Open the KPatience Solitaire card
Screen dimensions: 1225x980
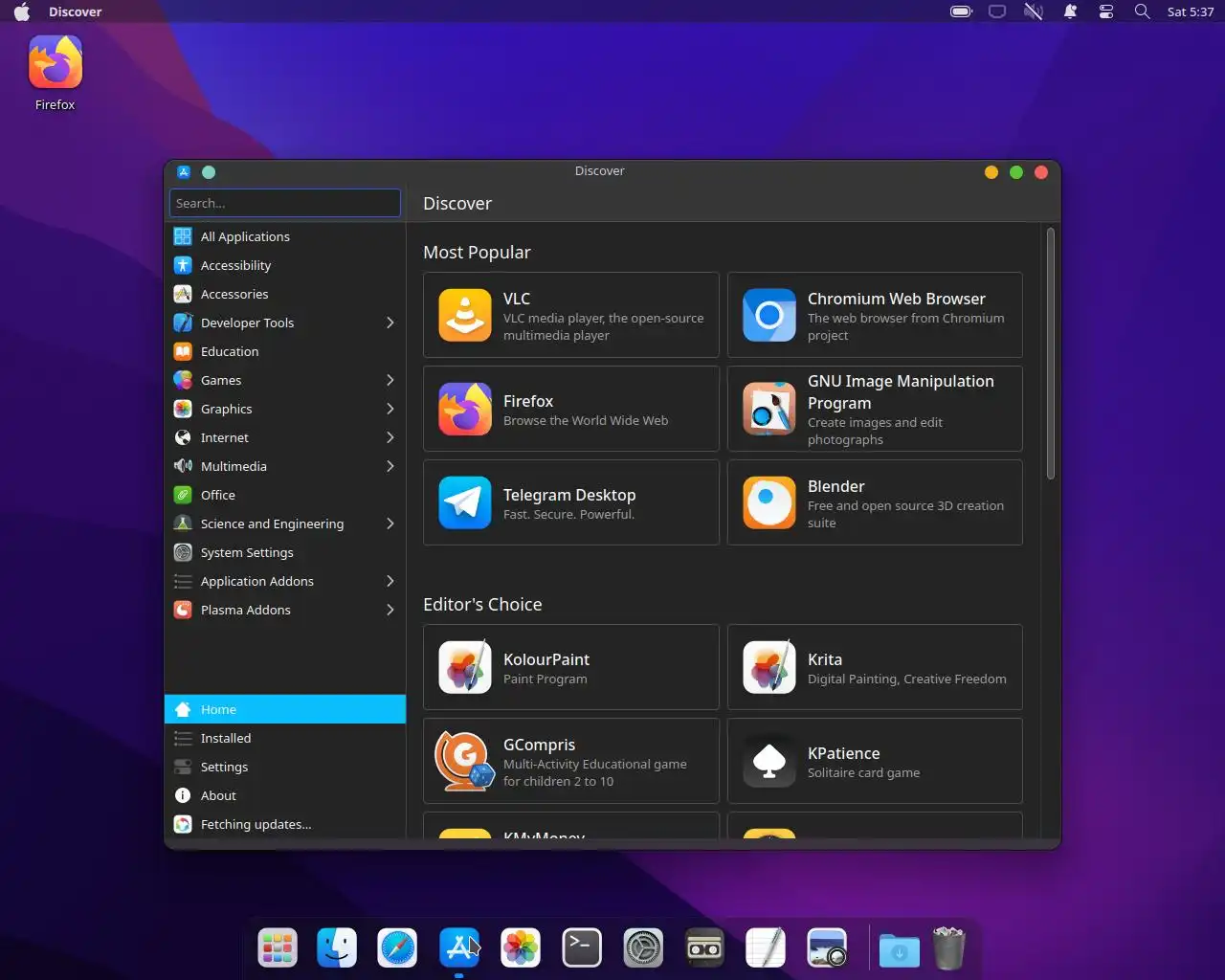click(875, 761)
